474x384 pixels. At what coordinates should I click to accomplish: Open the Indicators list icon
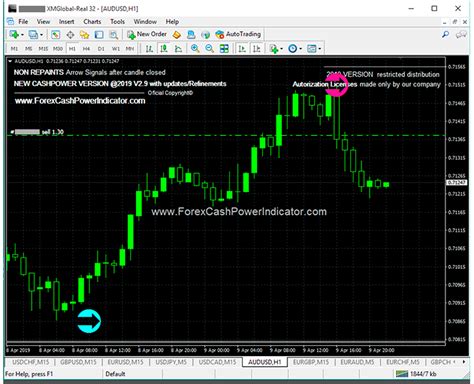[x=274, y=49]
